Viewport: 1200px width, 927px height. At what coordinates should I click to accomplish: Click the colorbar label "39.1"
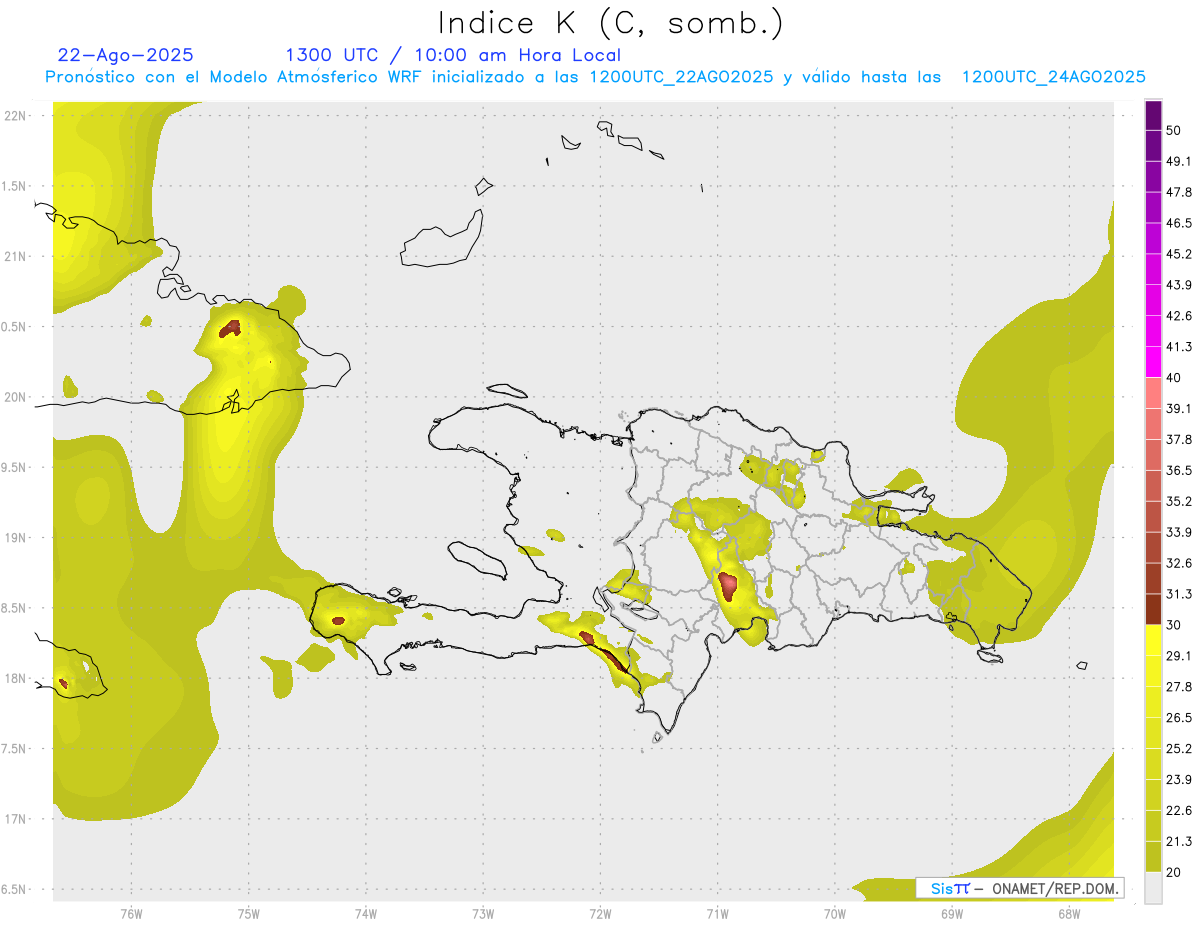click(x=1179, y=408)
